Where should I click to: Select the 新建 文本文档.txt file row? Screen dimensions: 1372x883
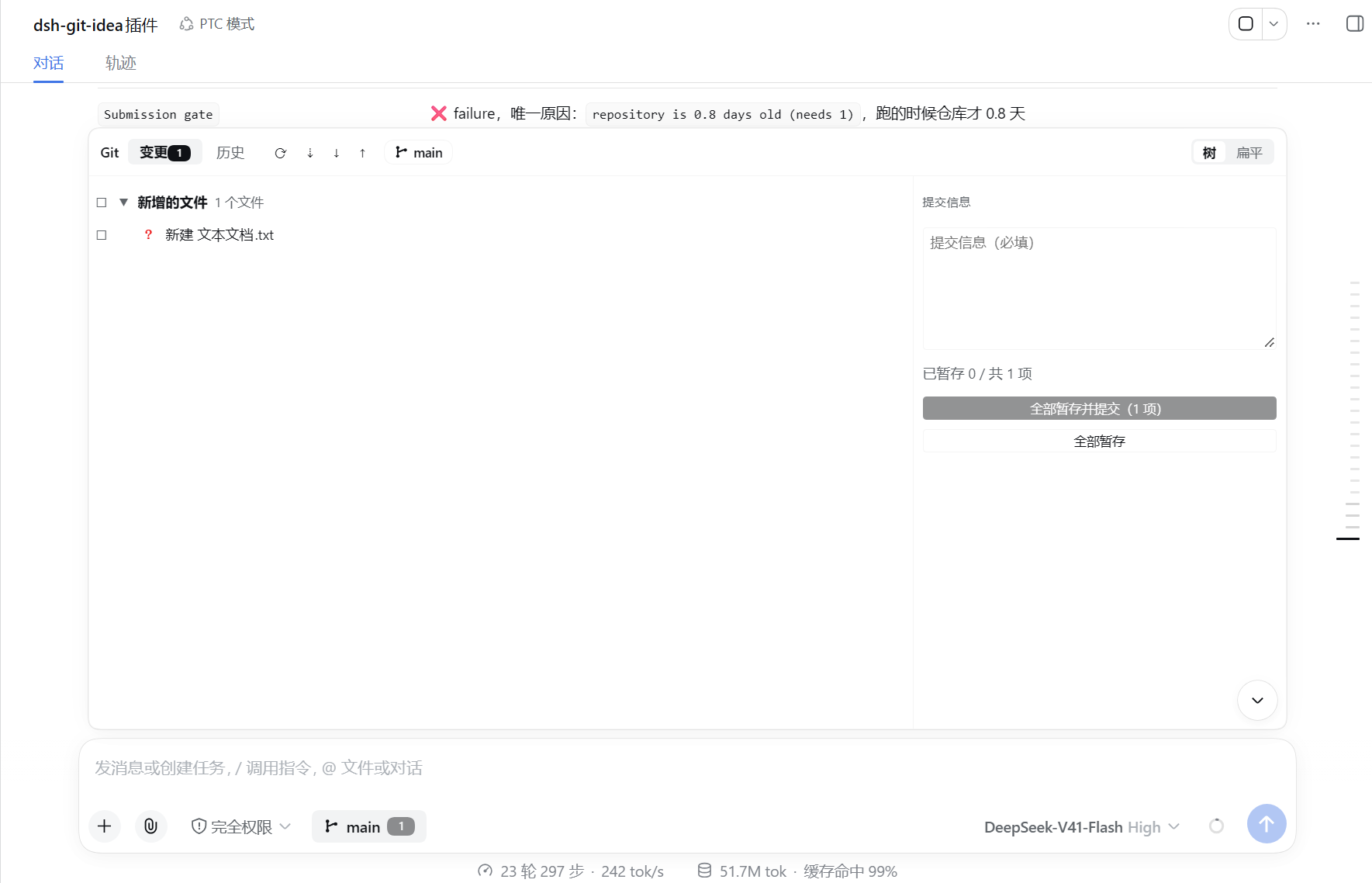pyautogui.click(x=500, y=235)
